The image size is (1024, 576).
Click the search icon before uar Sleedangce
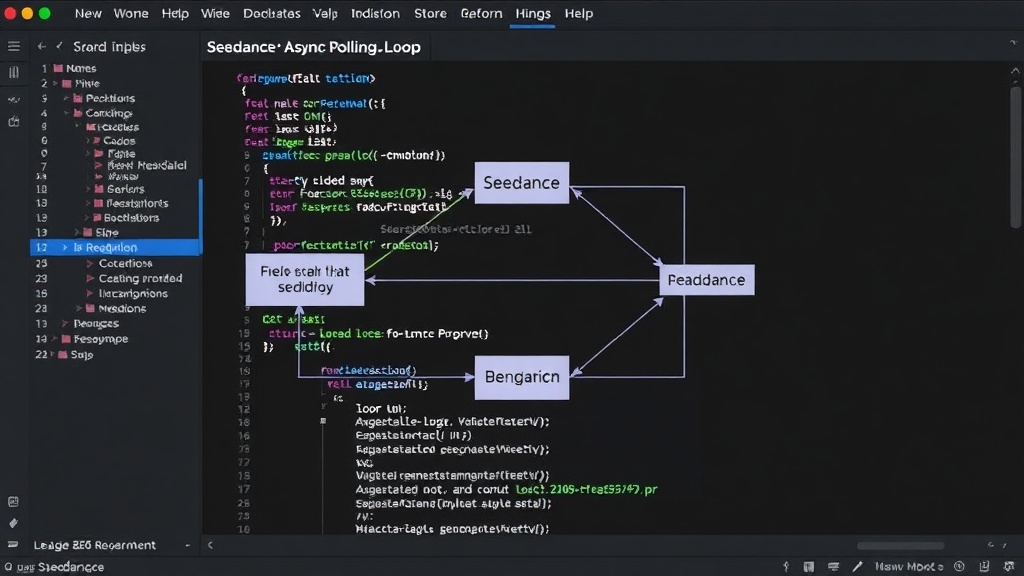(x=8, y=567)
